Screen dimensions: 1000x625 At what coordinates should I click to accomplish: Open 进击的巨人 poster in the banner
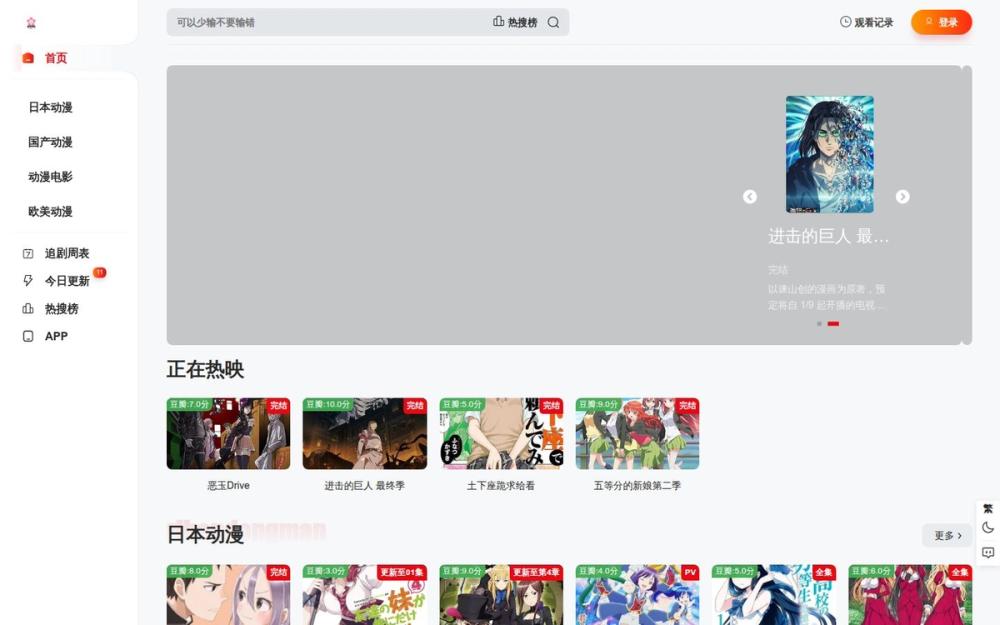click(x=830, y=154)
